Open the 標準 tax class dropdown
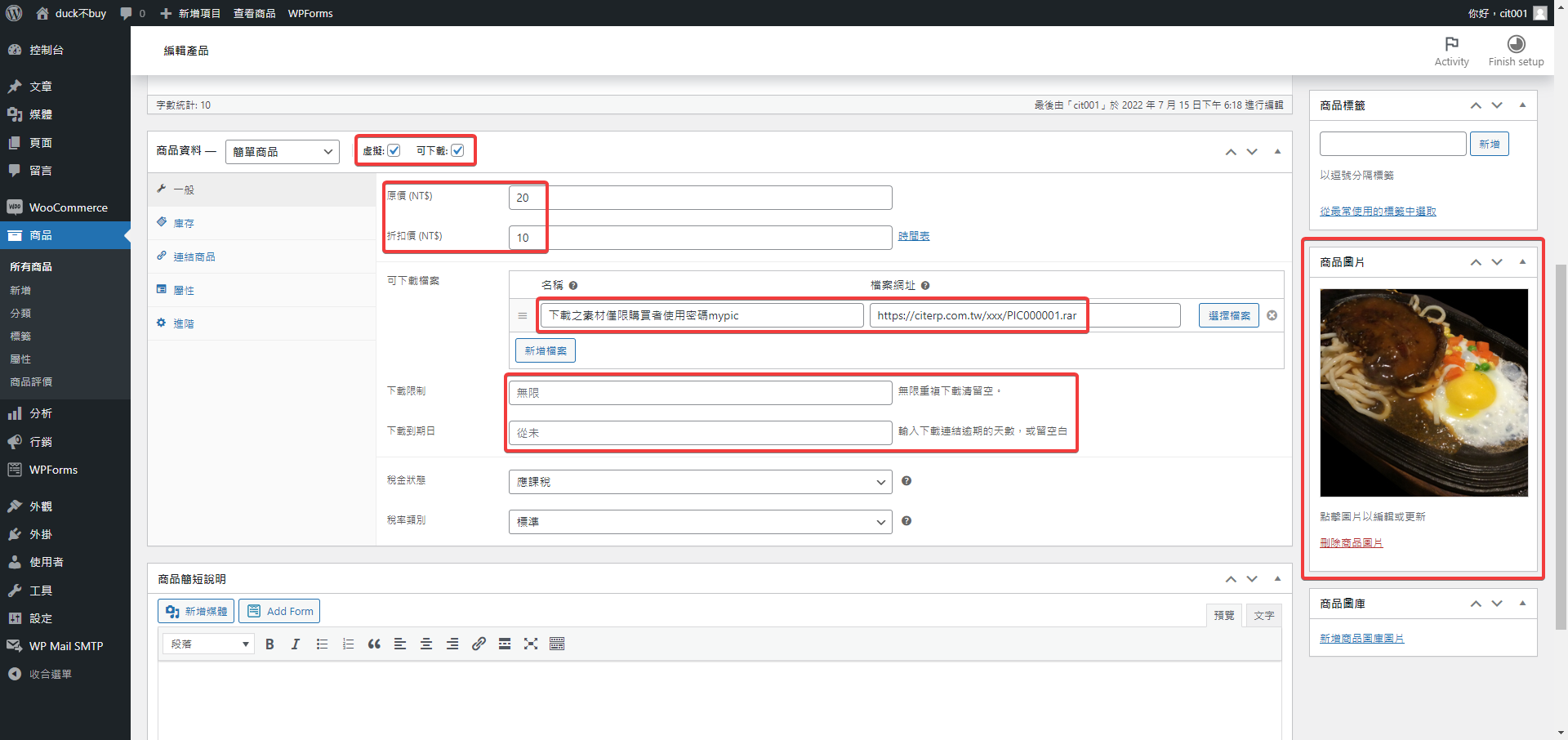The width and height of the screenshot is (1568, 740). tap(699, 522)
